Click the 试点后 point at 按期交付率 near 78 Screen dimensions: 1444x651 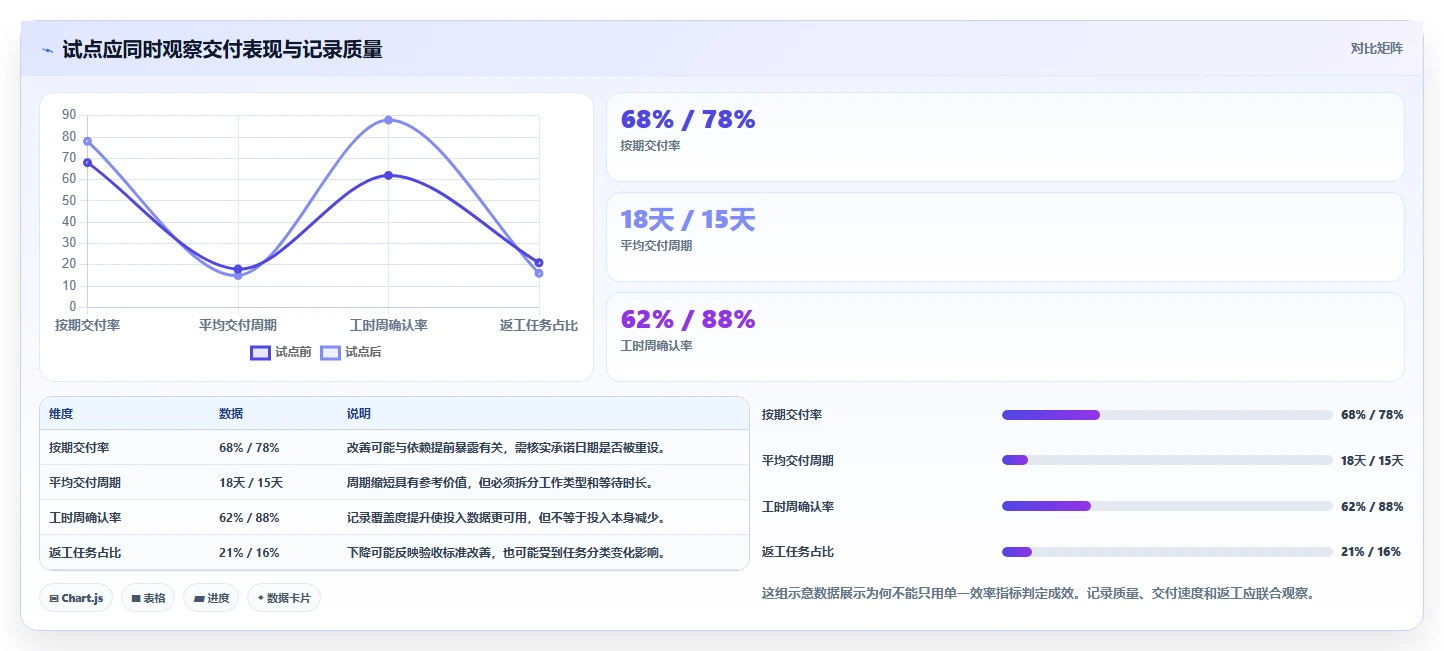click(x=87, y=141)
